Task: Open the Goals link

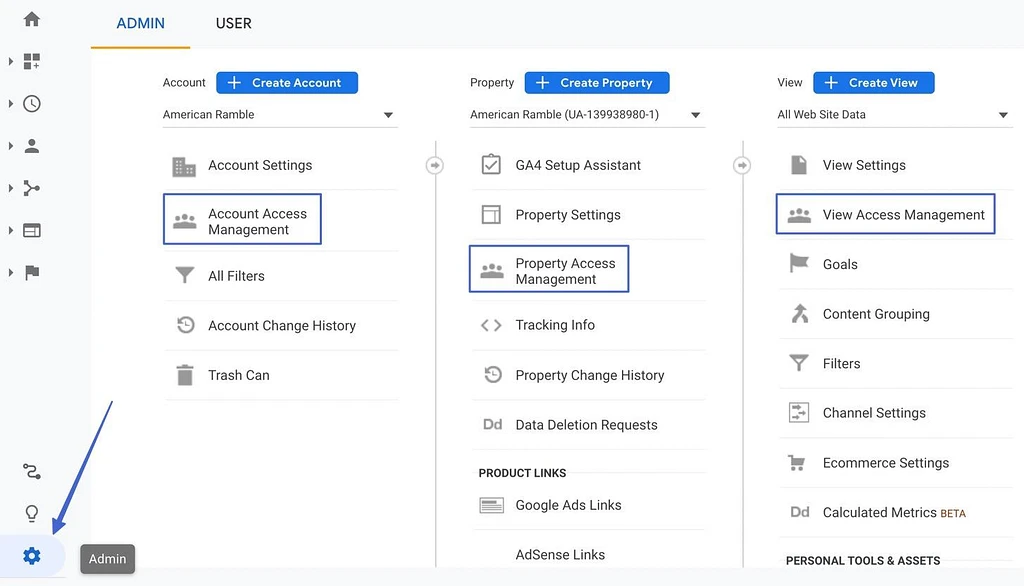Action: pos(840,265)
